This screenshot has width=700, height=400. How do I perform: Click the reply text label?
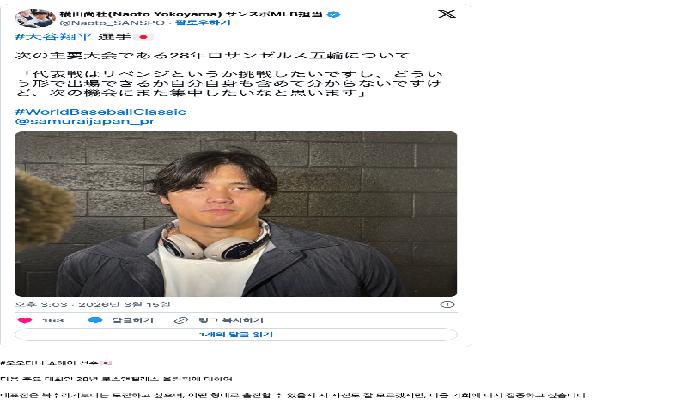(x=133, y=320)
